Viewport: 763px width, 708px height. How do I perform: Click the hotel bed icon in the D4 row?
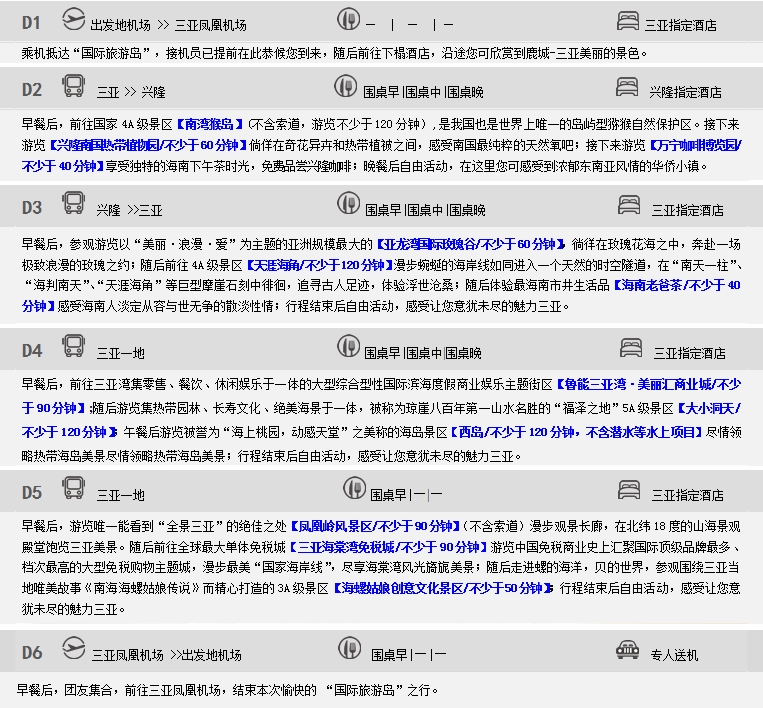632,348
